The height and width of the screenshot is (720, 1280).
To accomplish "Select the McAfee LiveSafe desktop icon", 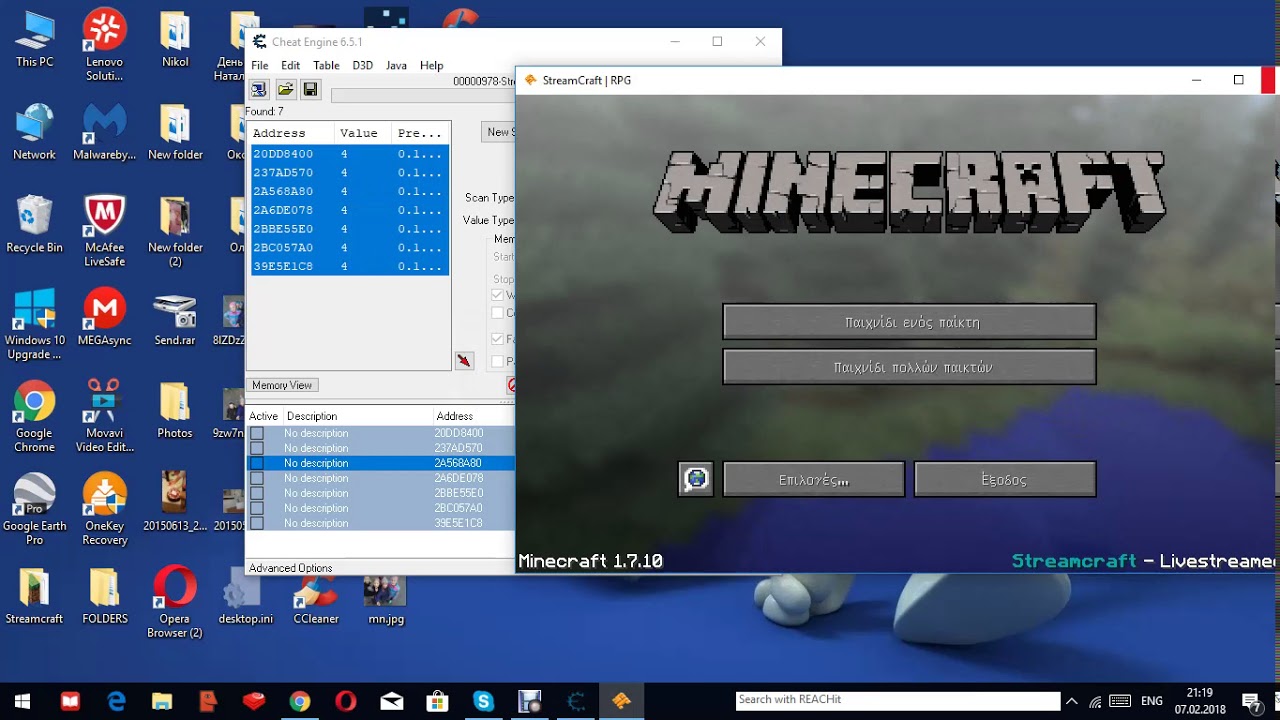I will (x=104, y=231).
